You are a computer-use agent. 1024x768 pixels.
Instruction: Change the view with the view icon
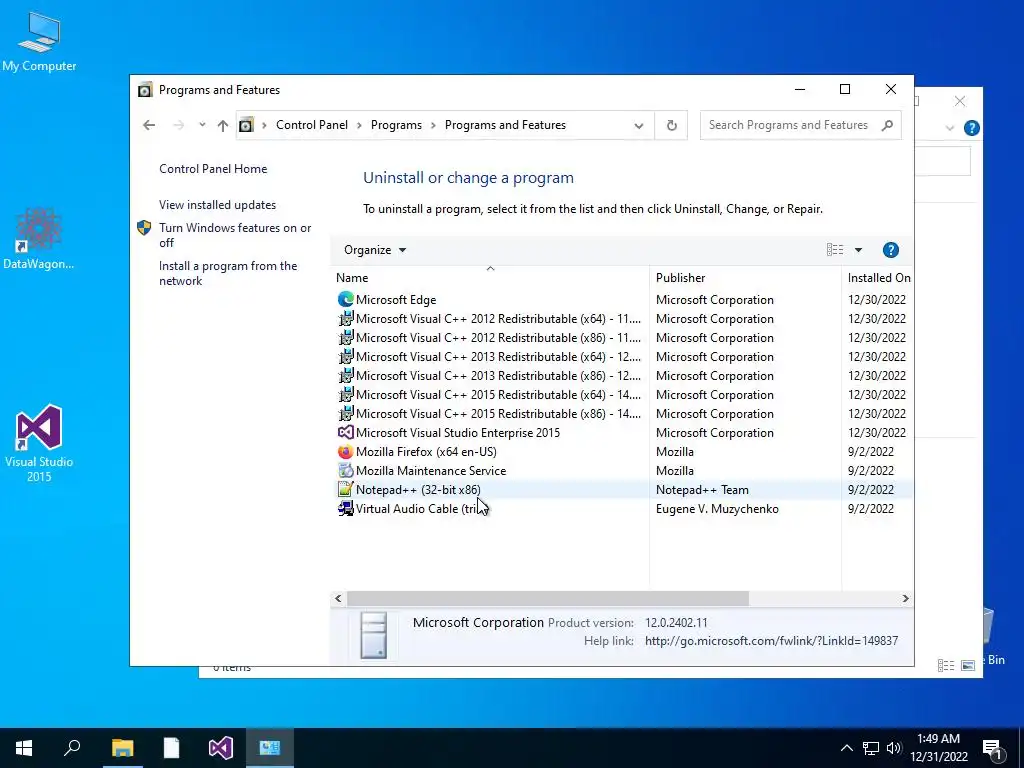pyautogui.click(x=835, y=249)
